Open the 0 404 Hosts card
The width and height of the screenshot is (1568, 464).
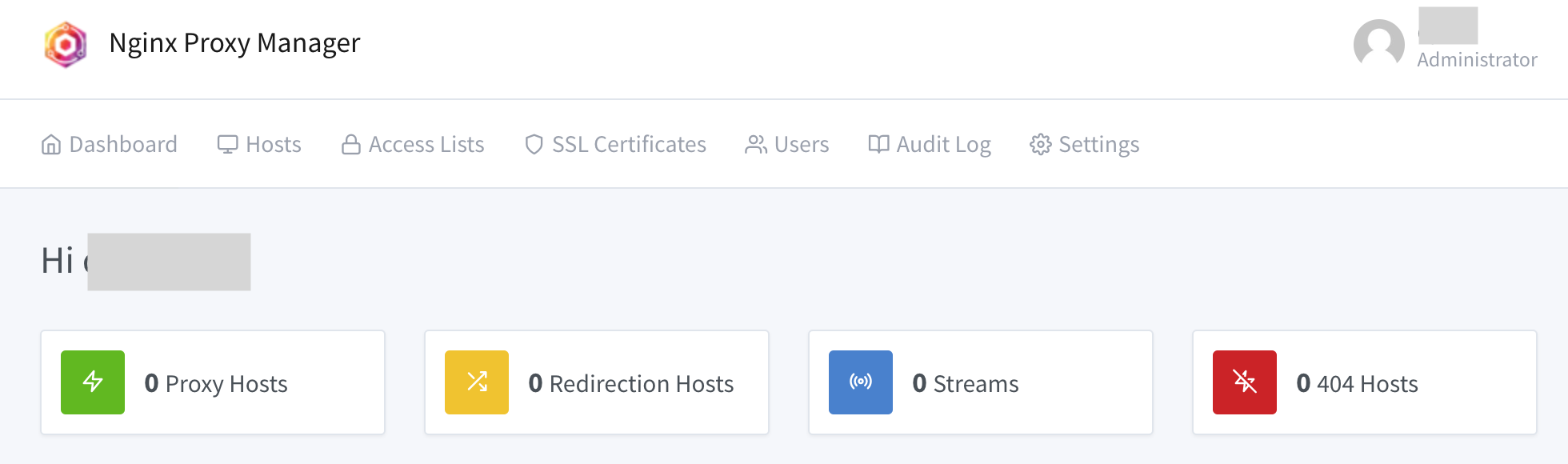pos(1365,382)
